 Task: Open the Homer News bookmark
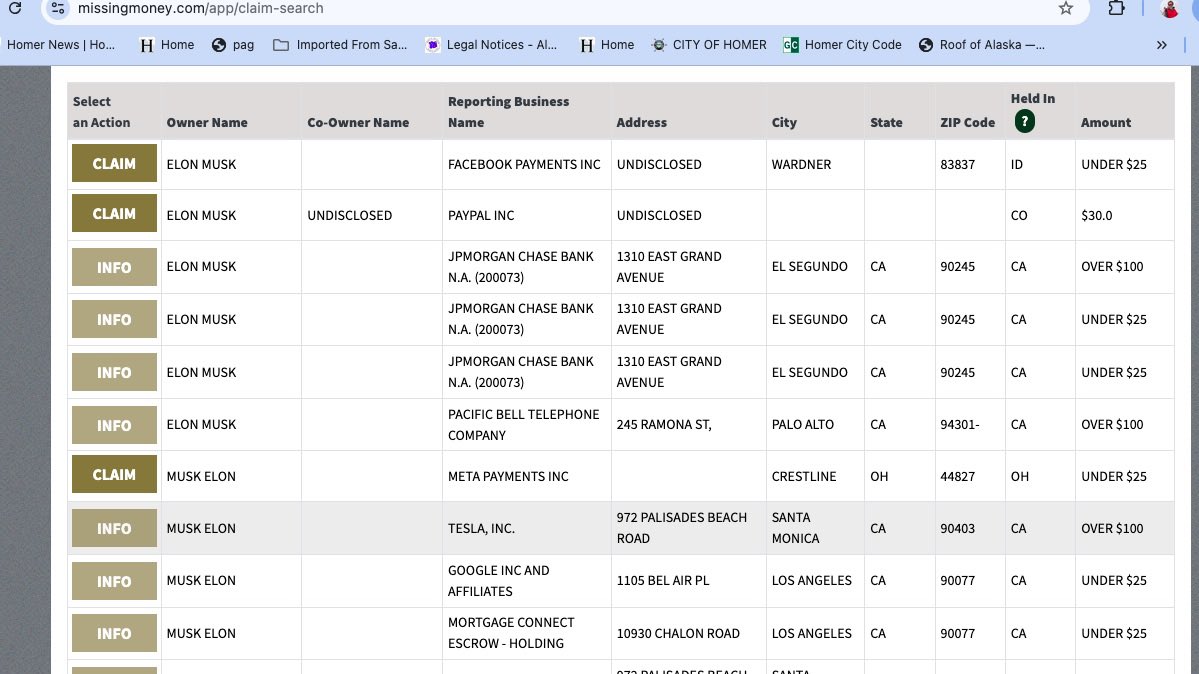(61, 45)
